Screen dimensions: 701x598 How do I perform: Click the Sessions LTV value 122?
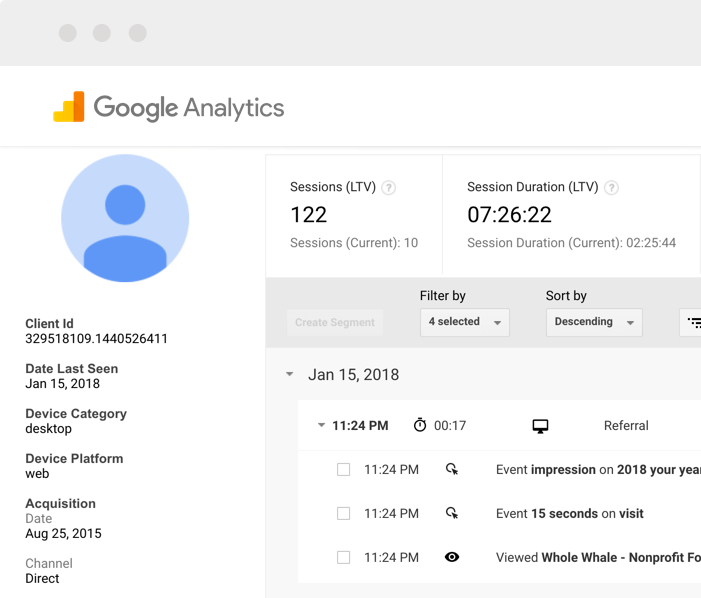pos(308,215)
